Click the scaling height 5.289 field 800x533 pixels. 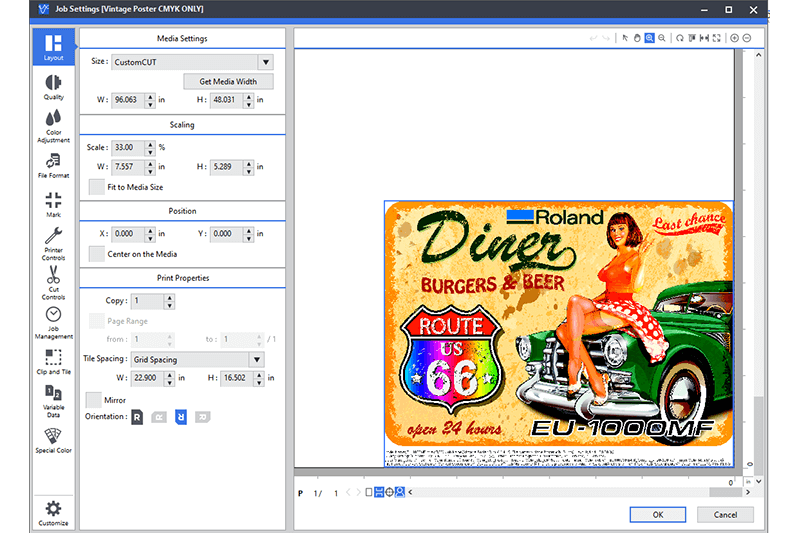[227, 167]
